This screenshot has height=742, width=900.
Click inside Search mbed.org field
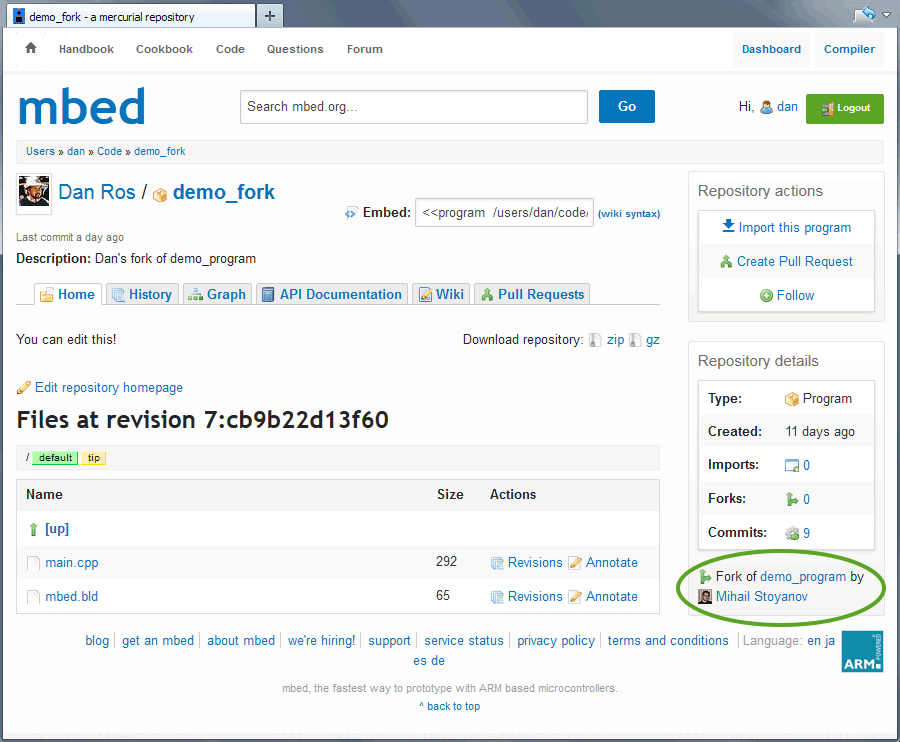click(413, 107)
